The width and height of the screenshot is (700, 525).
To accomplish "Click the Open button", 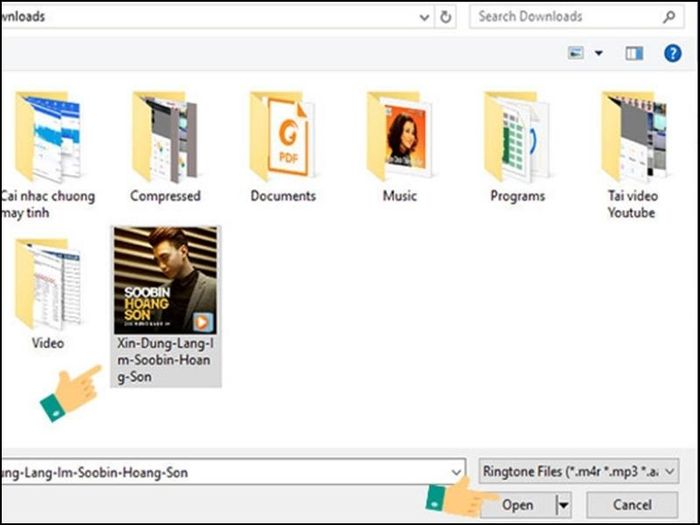I will (x=517, y=505).
